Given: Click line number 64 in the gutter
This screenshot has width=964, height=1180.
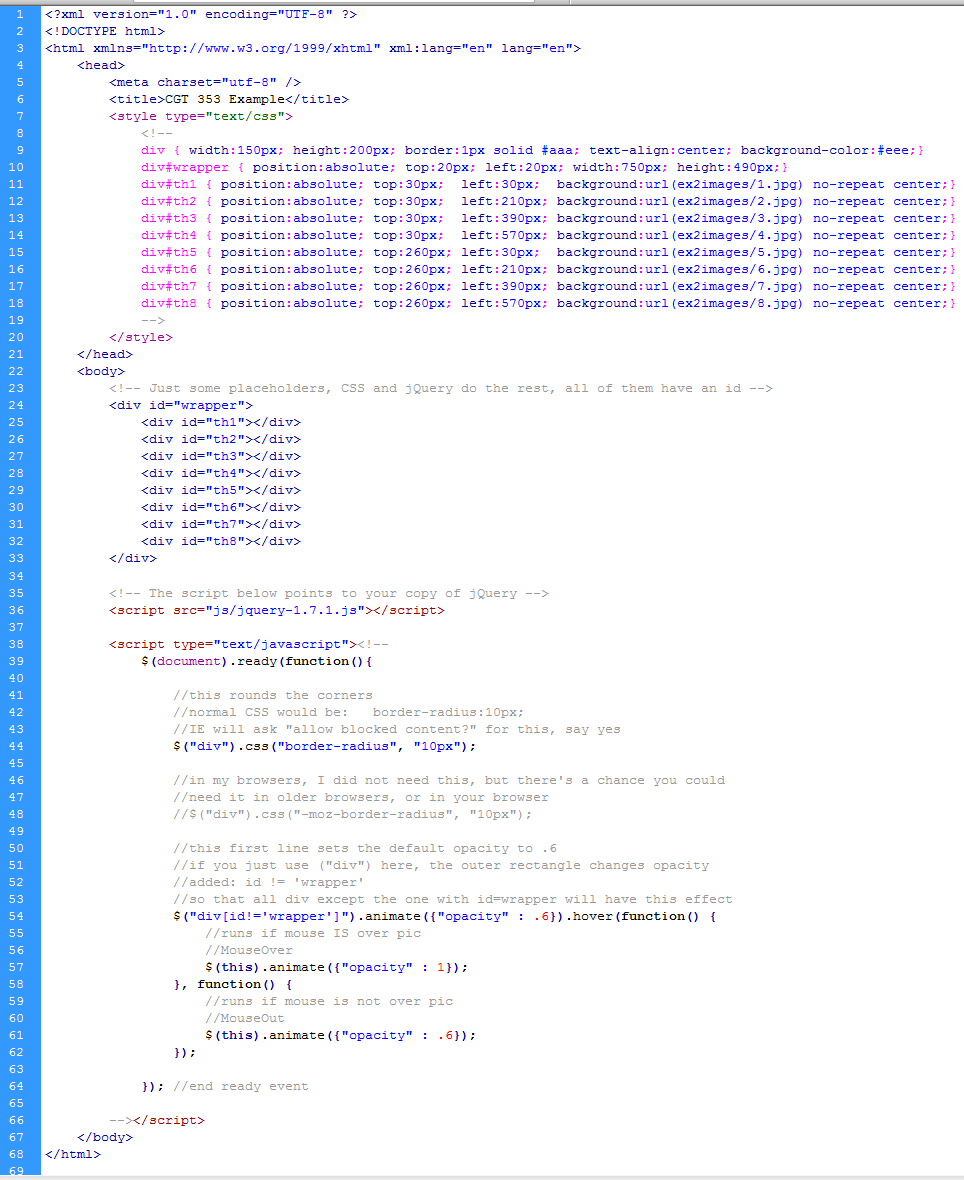Looking at the screenshot, I should [16, 1087].
